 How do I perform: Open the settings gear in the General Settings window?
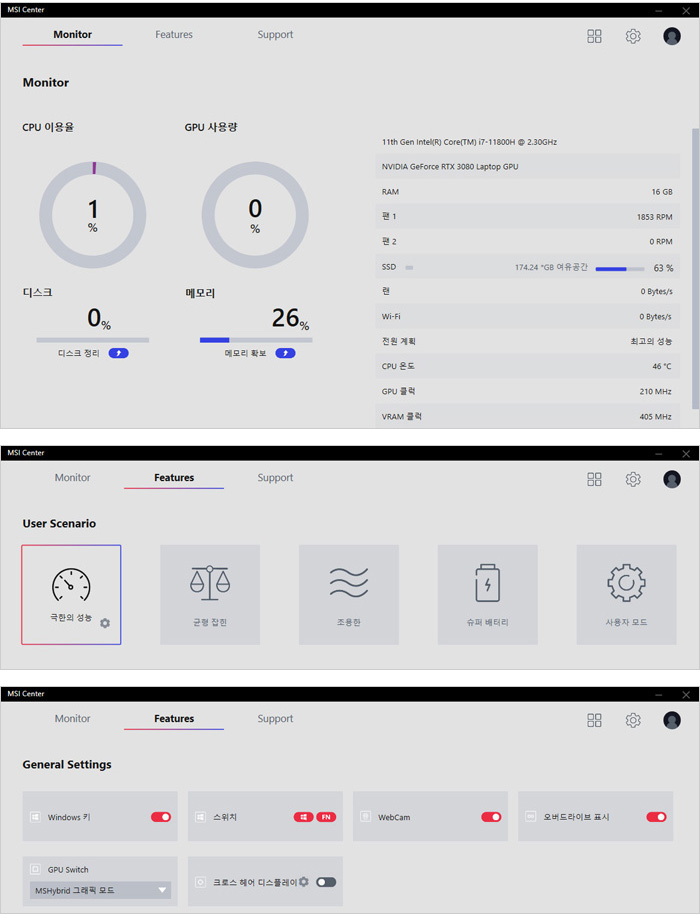[x=633, y=720]
